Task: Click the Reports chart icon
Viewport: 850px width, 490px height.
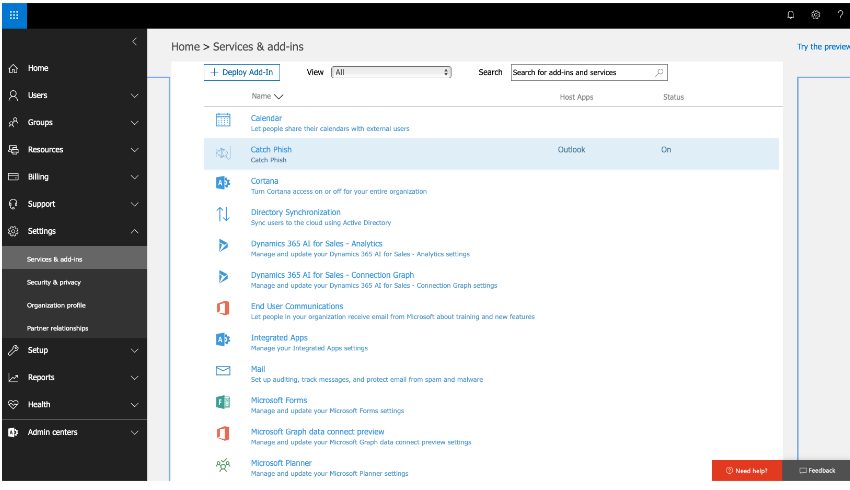Action: click(x=14, y=377)
